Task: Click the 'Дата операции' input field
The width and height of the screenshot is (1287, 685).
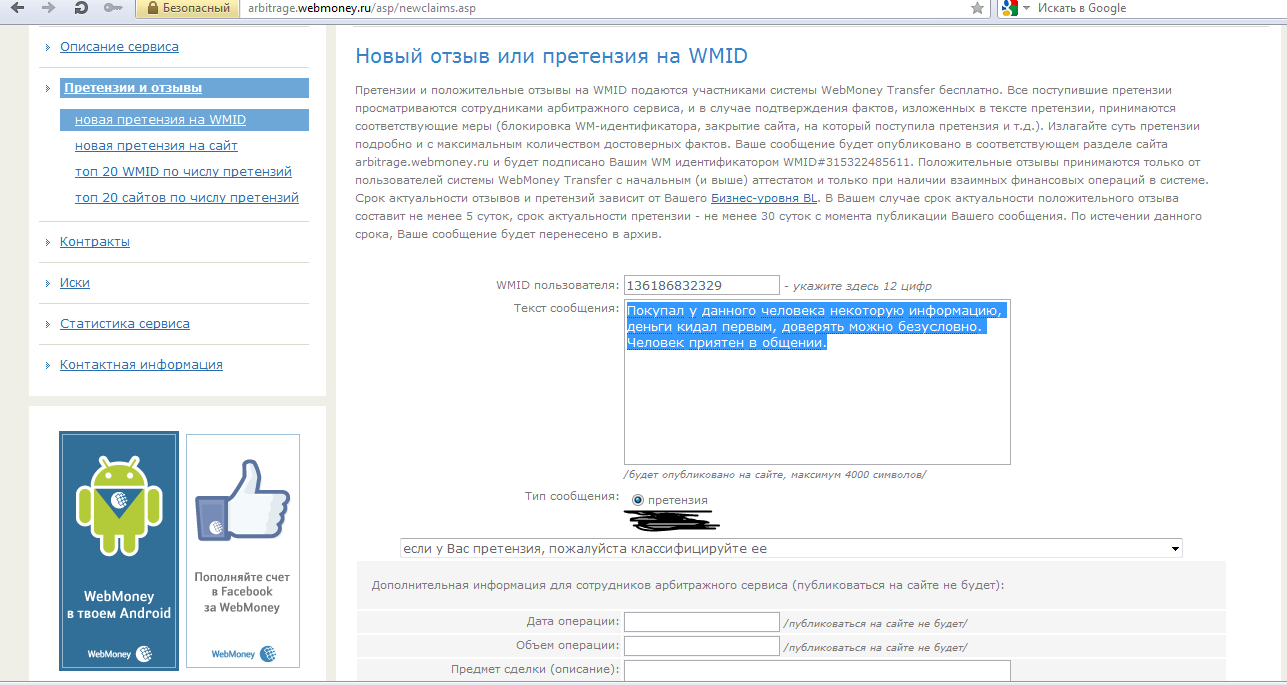Action: 702,622
